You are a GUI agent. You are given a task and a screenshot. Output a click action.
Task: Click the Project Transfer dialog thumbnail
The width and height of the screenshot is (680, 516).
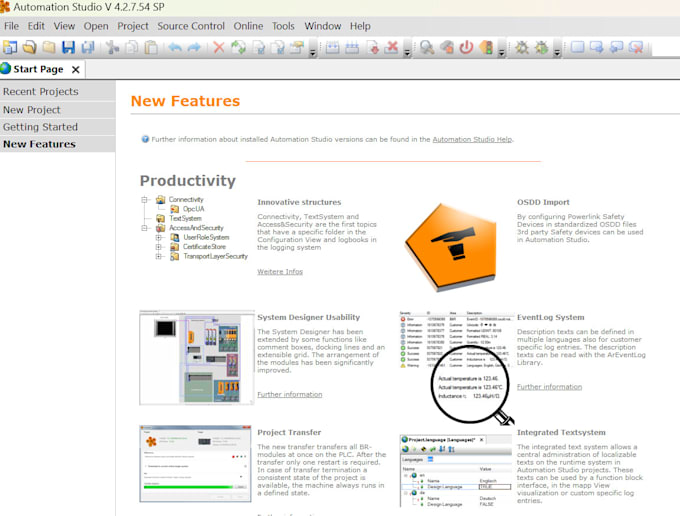(x=195, y=464)
